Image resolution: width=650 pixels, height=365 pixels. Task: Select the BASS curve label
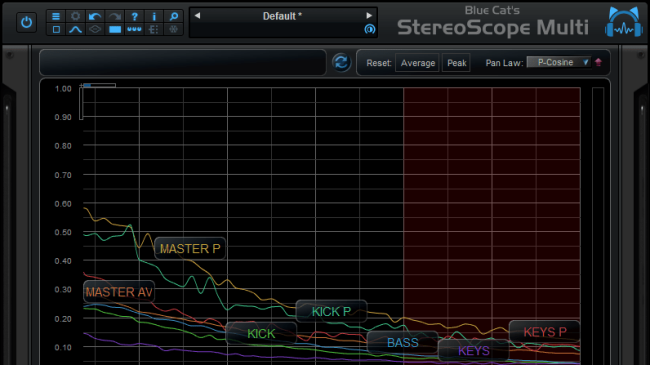[x=403, y=343]
